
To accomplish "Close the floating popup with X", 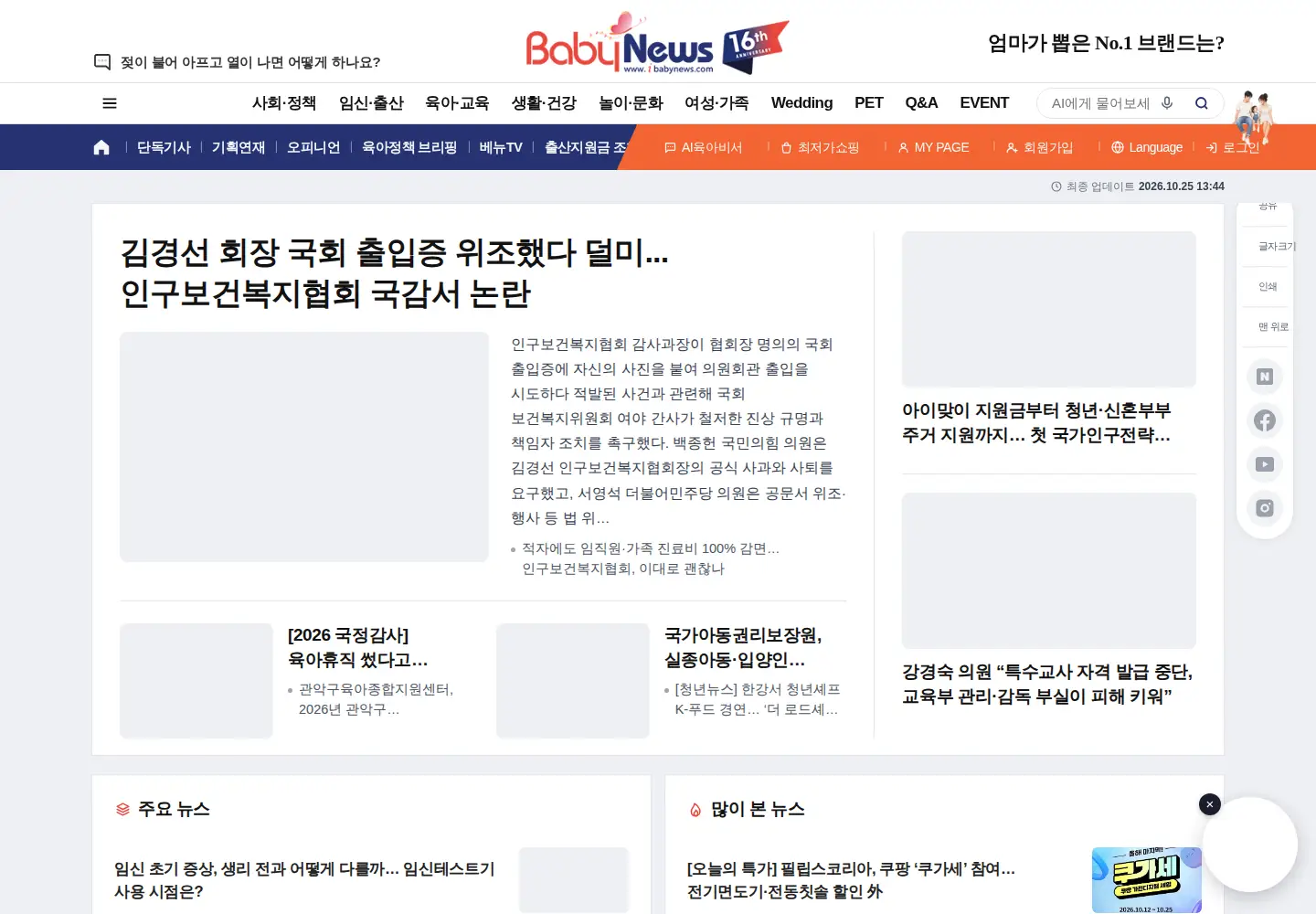I will click(x=1210, y=804).
